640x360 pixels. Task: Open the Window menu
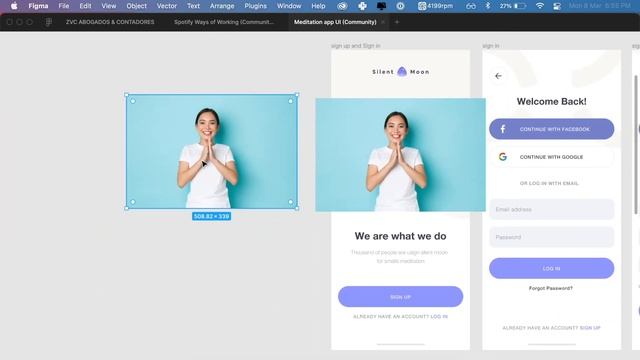(289, 6)
